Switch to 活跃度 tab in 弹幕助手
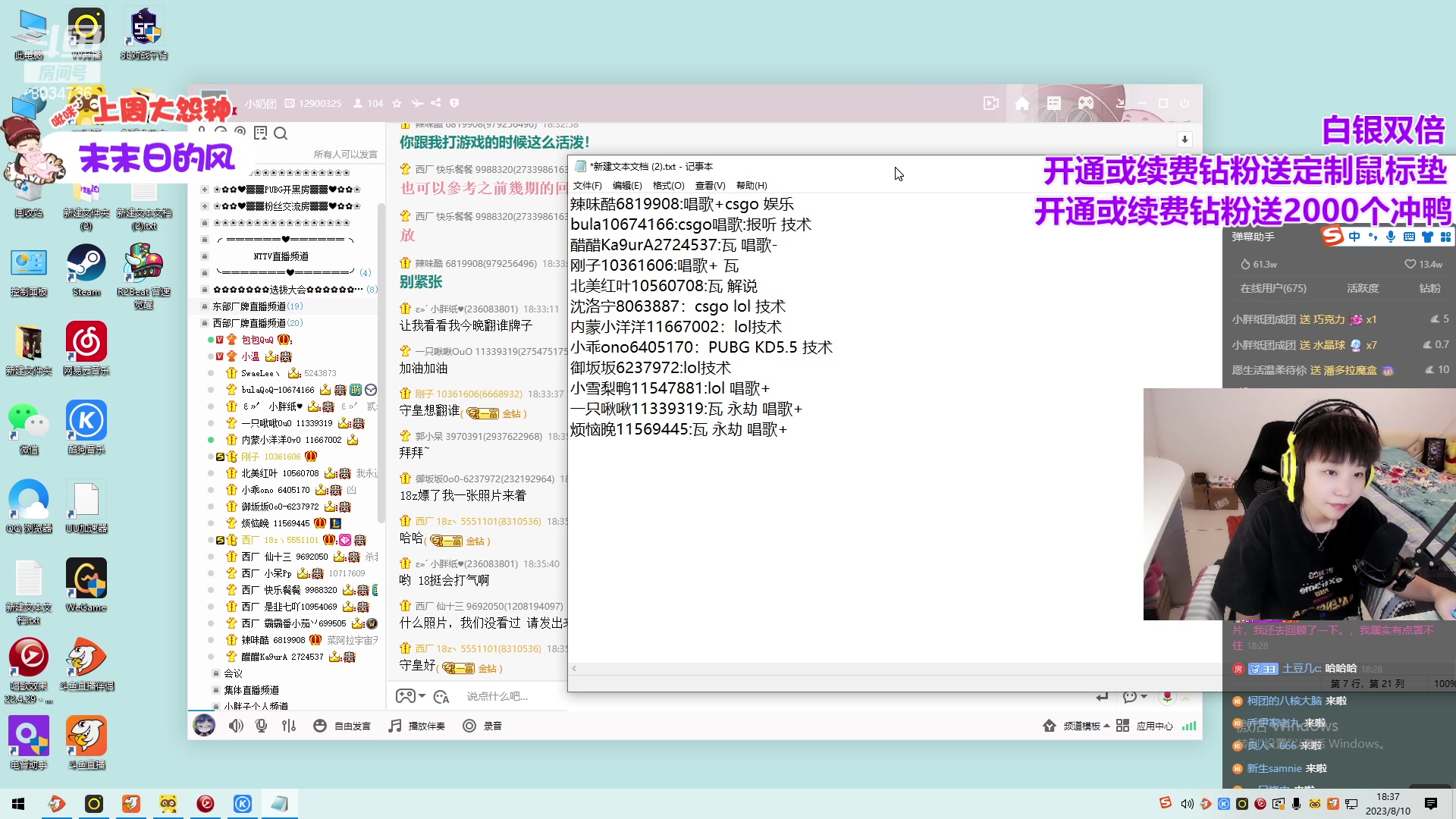The height and width of the screenshot is (819, 1456). [1363, 288]
